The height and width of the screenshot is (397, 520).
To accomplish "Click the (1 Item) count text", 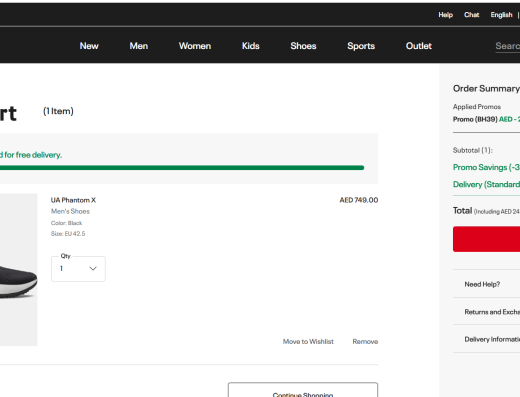I will click(x=58, y=111).
